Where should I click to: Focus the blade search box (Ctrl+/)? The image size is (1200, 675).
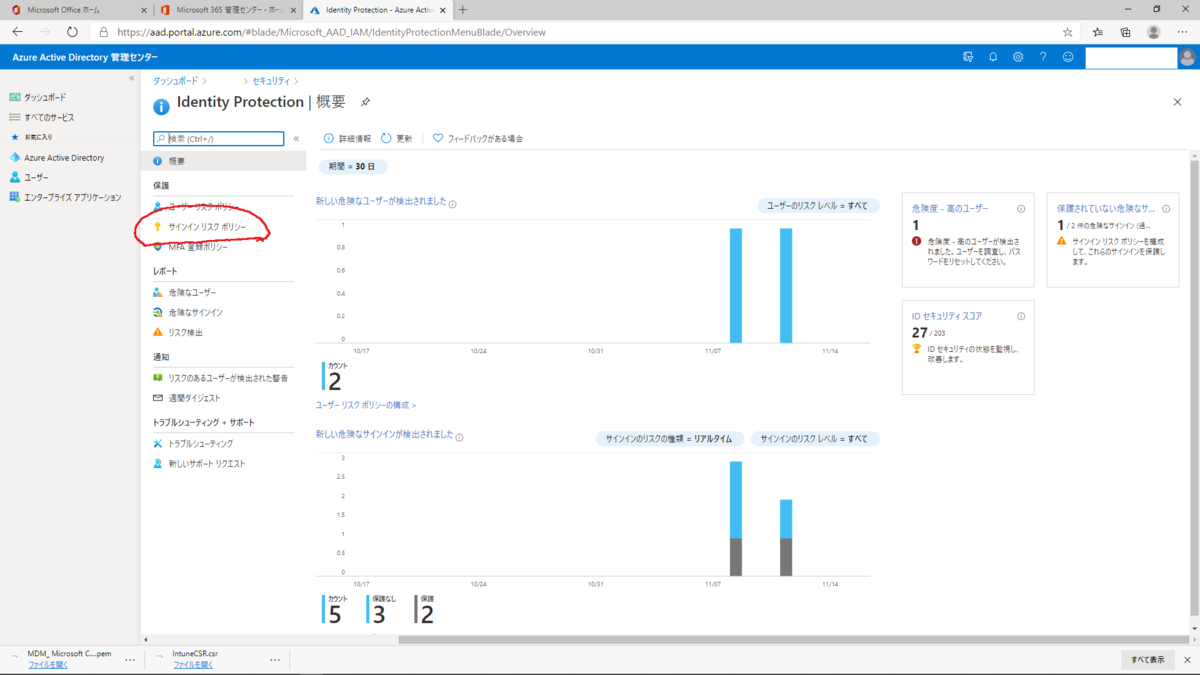(219, 139)
